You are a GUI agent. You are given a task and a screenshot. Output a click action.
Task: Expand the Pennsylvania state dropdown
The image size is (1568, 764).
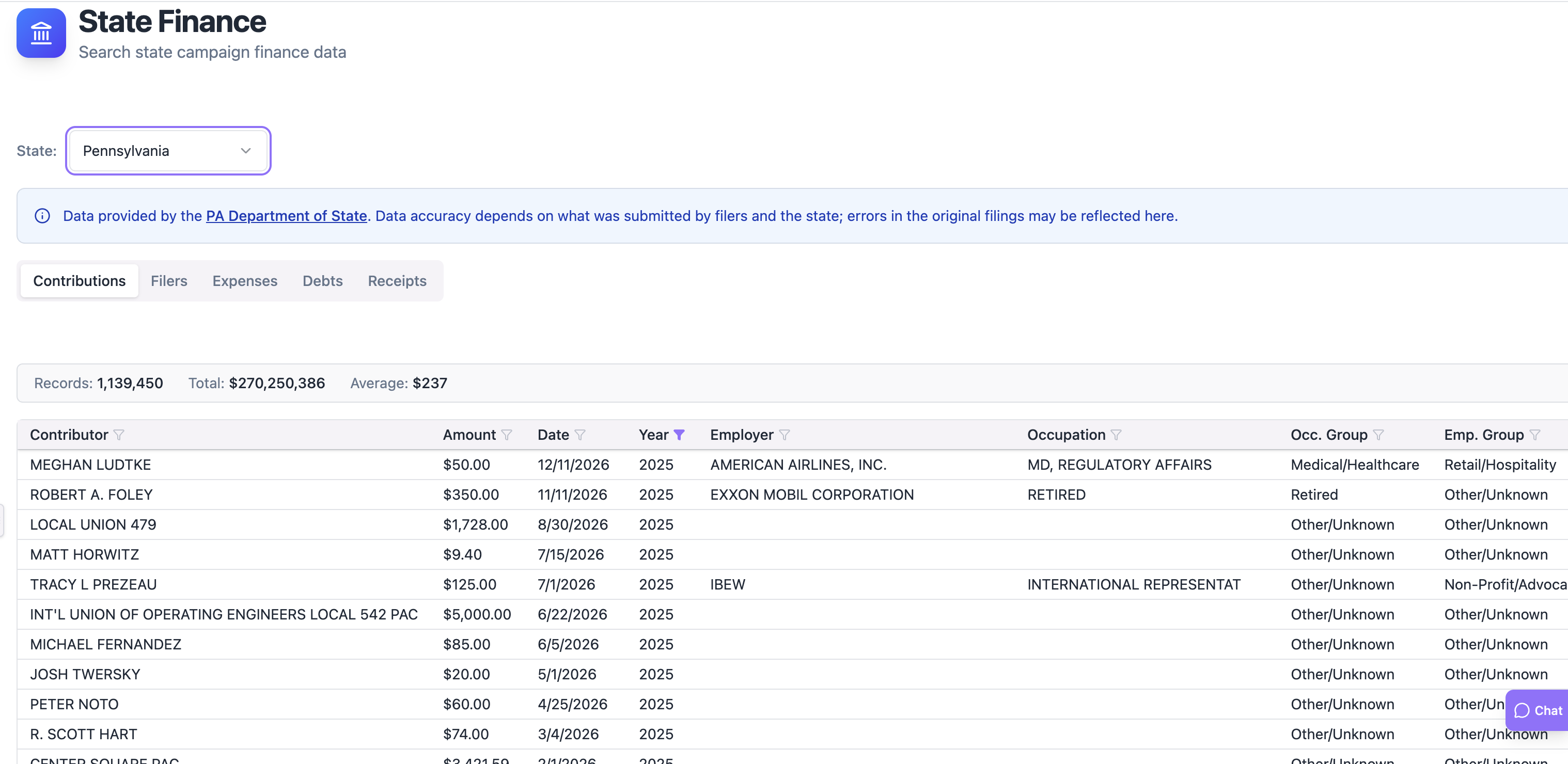168,151
